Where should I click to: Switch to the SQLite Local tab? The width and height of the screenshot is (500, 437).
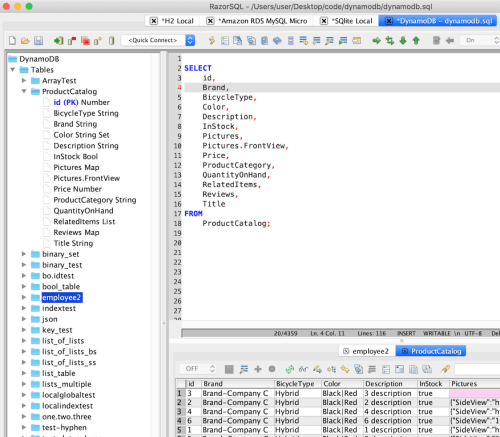point(352,21)
